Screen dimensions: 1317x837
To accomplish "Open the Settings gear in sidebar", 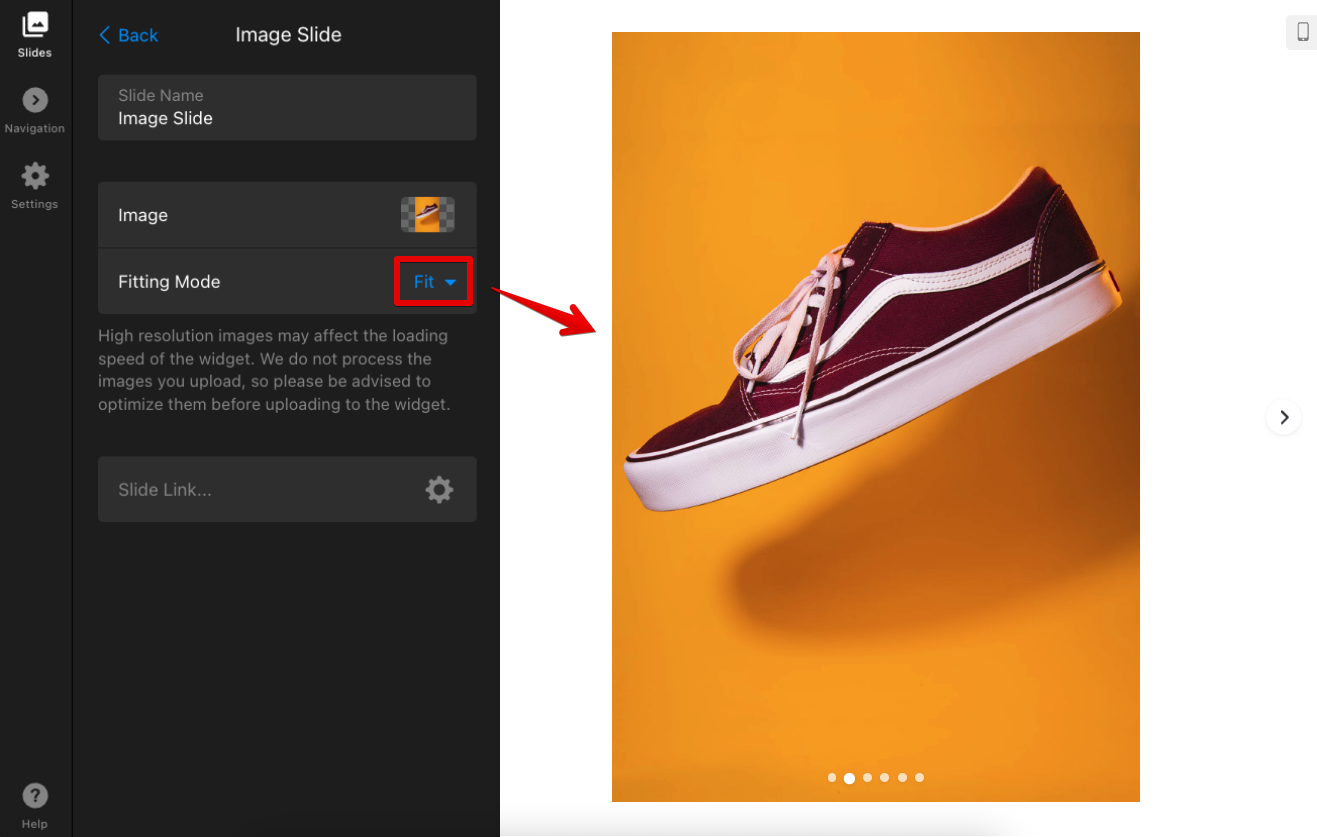I will point(35,187).
